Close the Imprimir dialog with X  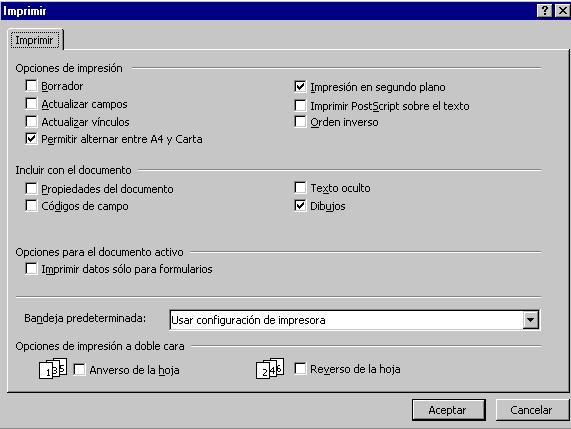(x=563, y=11)
